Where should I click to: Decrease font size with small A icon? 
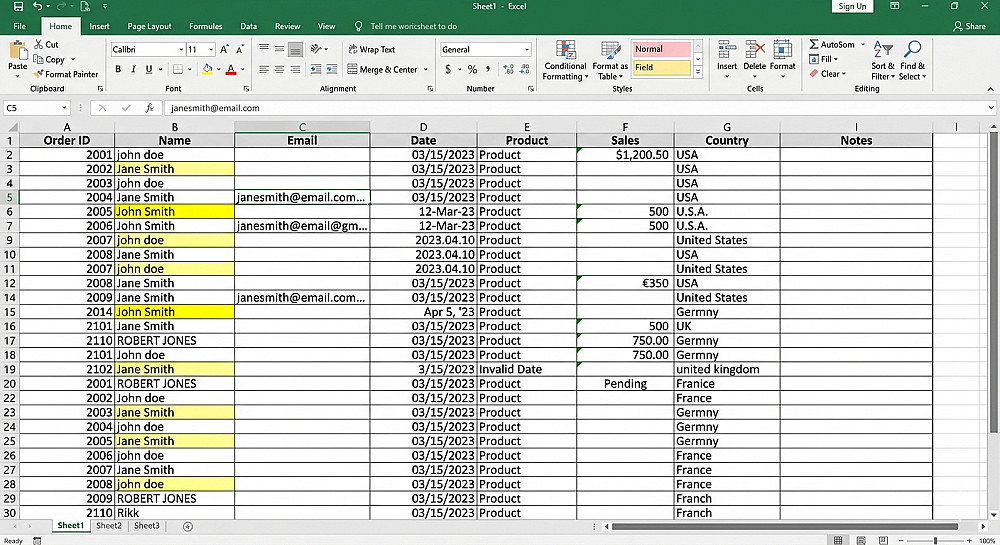click(240, 49)
